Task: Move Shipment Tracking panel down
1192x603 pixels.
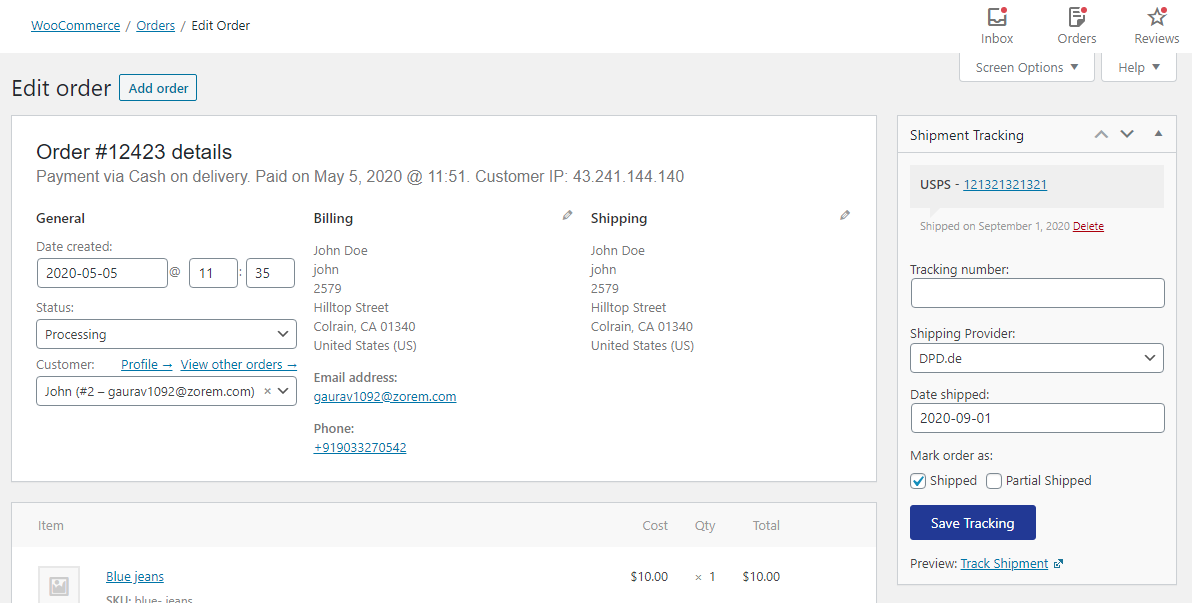Action: 1127,134
